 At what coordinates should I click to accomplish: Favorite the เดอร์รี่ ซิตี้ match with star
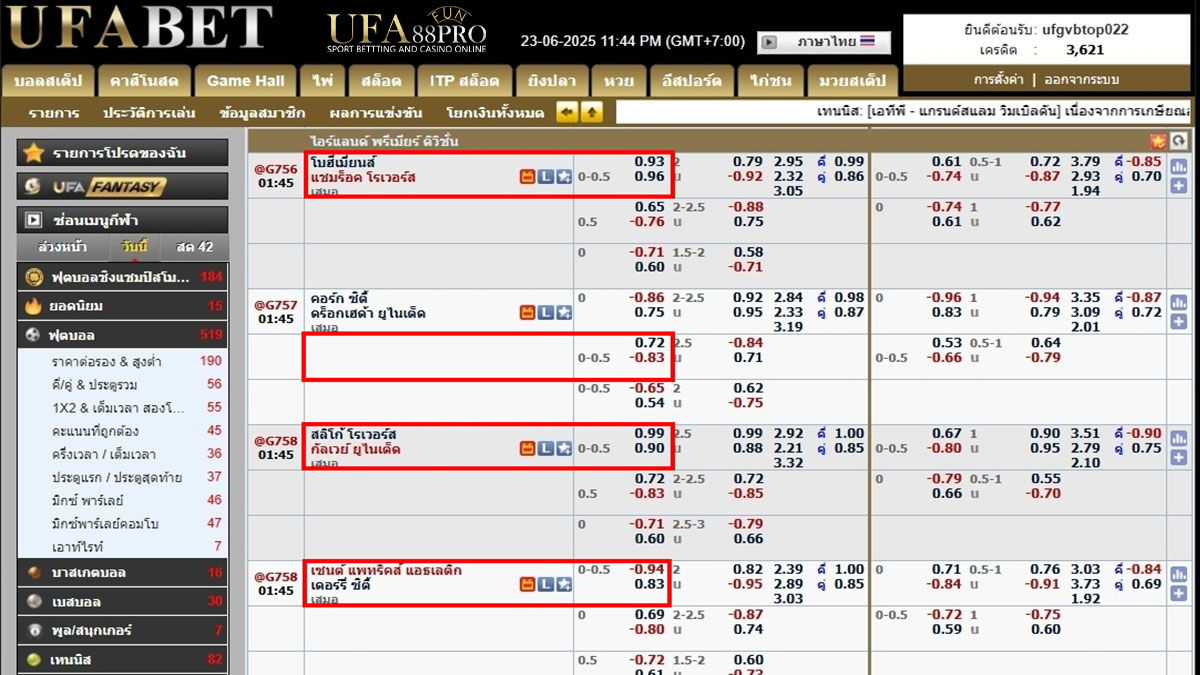[564, 584]
